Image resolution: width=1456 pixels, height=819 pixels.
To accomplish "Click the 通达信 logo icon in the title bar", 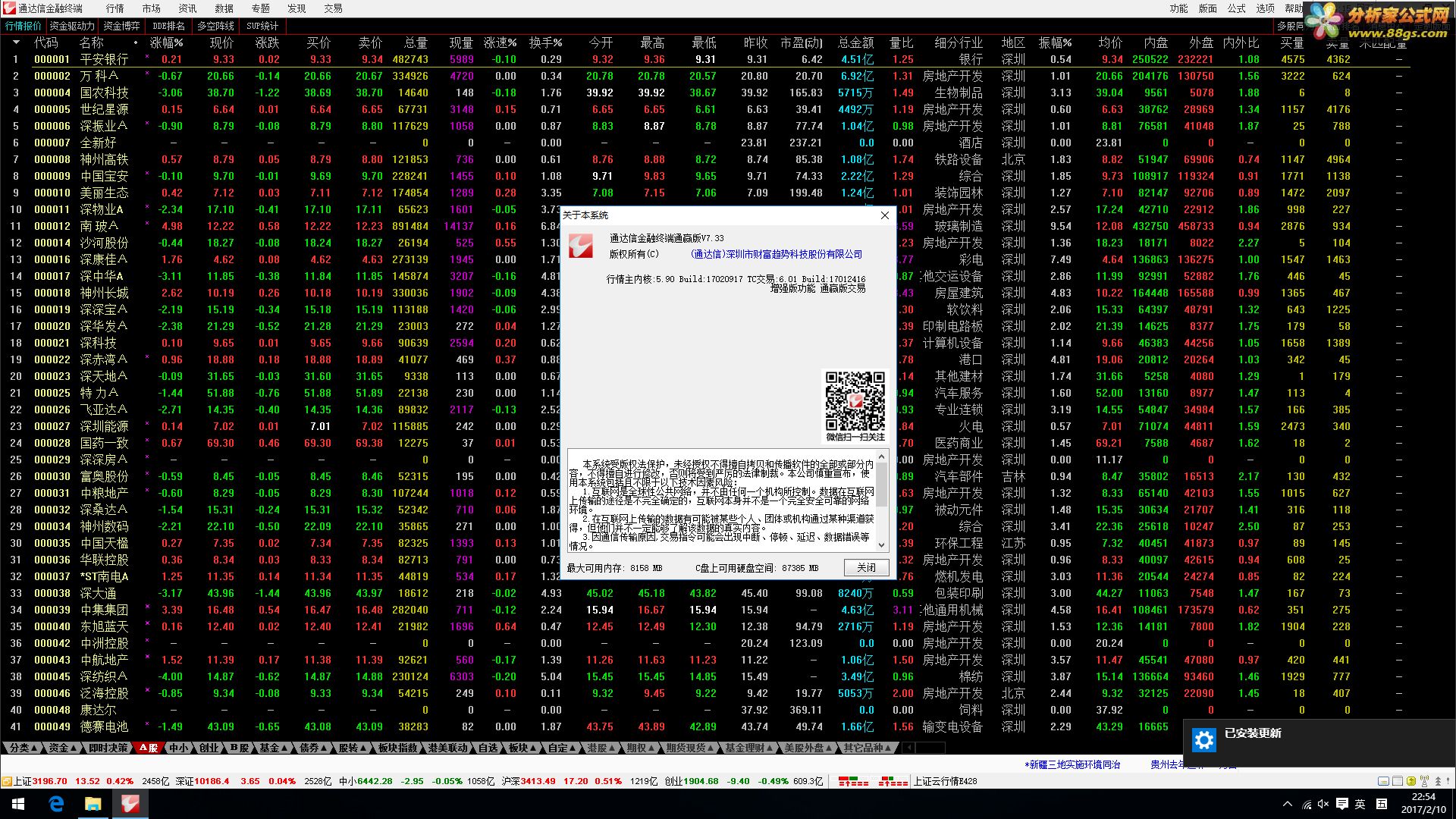I will coord(9,8).
